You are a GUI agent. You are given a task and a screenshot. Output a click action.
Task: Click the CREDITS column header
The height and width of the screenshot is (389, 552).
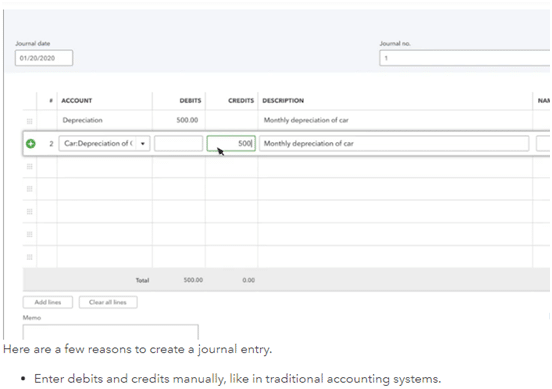coord(241,101)
